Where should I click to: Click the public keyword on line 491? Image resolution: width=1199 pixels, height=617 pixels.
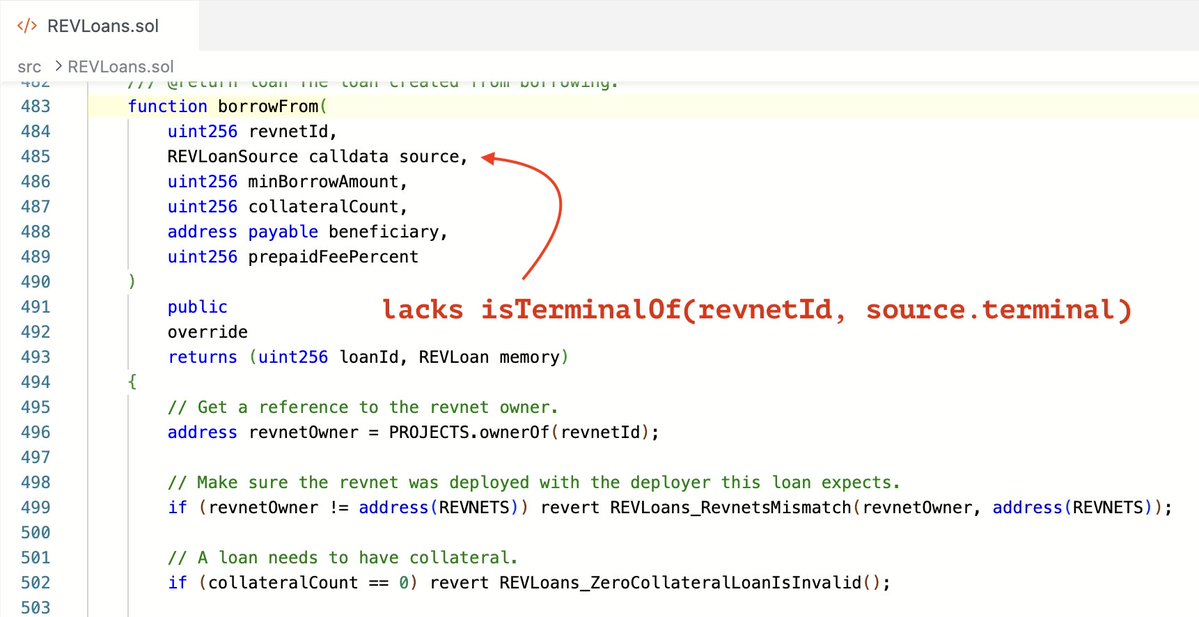(197, 307)
